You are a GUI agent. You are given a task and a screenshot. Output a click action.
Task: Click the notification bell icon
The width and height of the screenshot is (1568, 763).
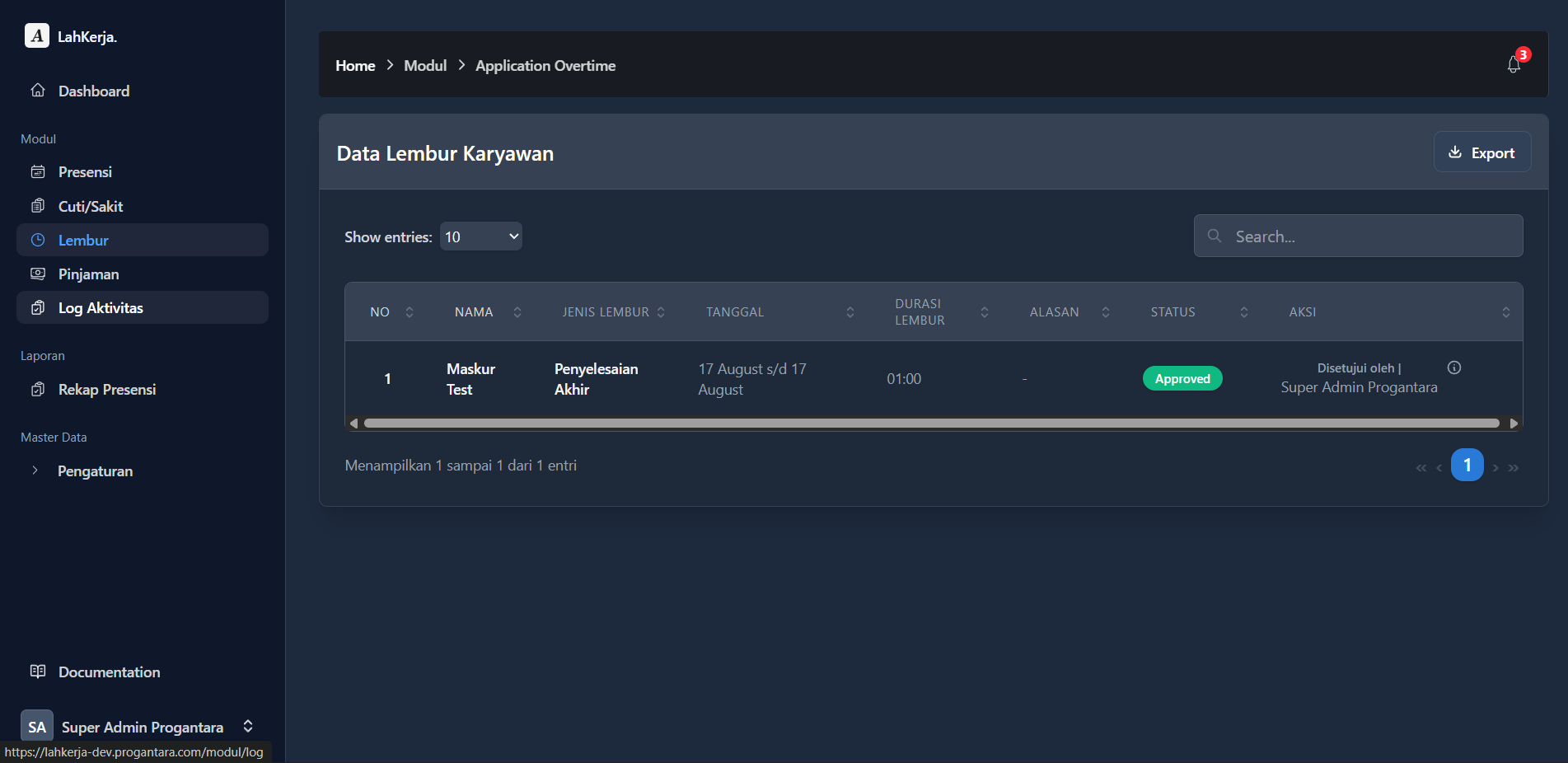(1514, 64)
